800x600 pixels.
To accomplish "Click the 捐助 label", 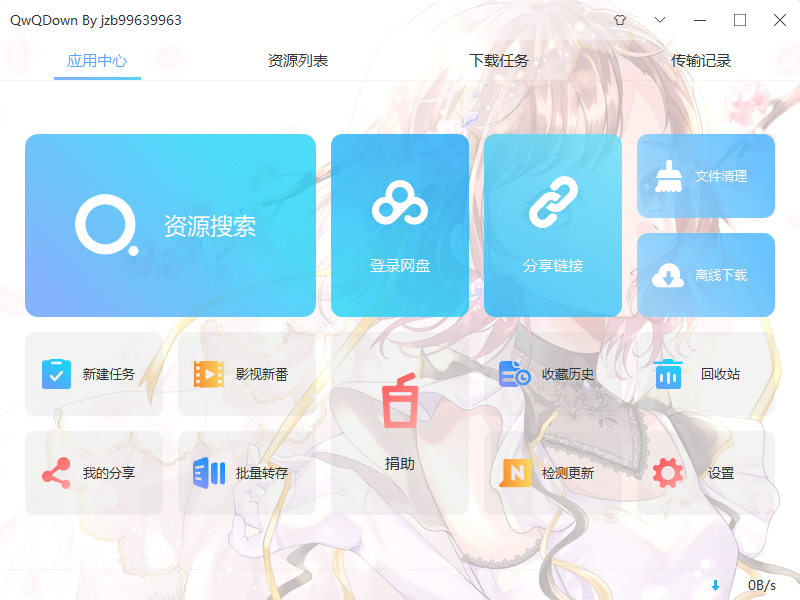I will 399,463.
